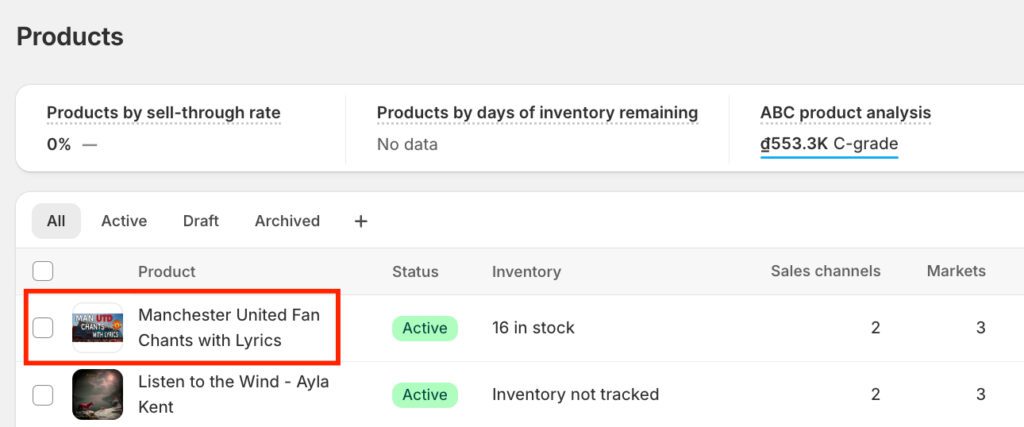This screenshot has width=1024, height=427.
Task: Open the ABC product analysis report
Action: click(x=845, y=113)
